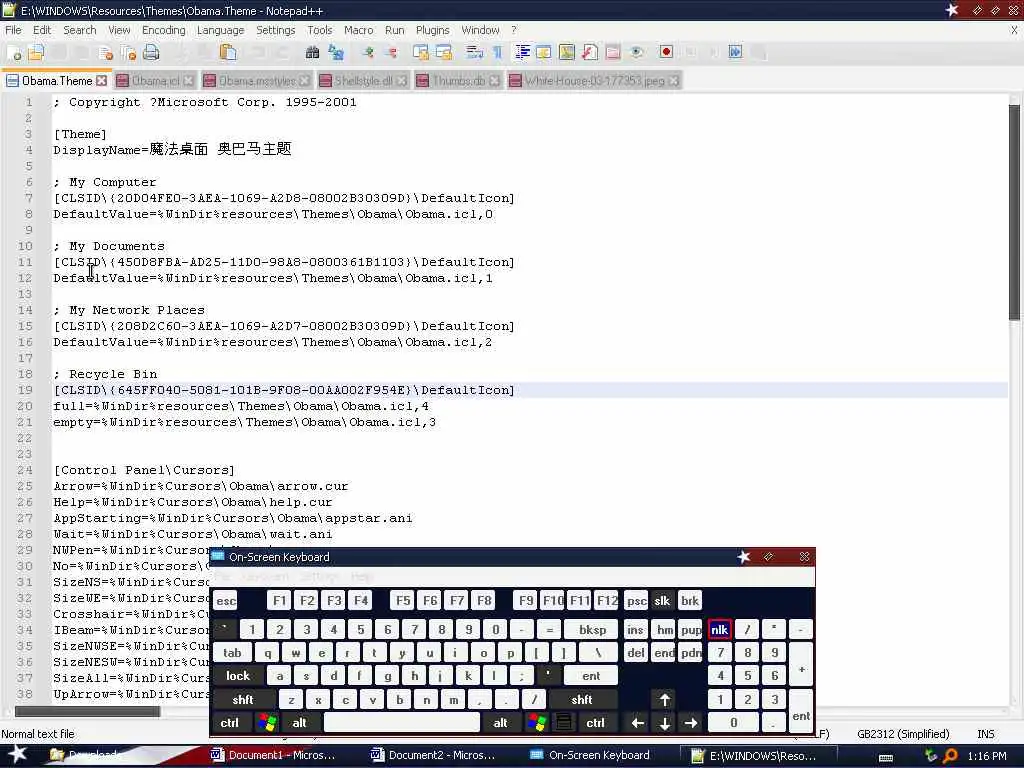Click the psc print screen key
Image resolution: width=1024 pixels, height=768 pixels.
pos(636,600)
